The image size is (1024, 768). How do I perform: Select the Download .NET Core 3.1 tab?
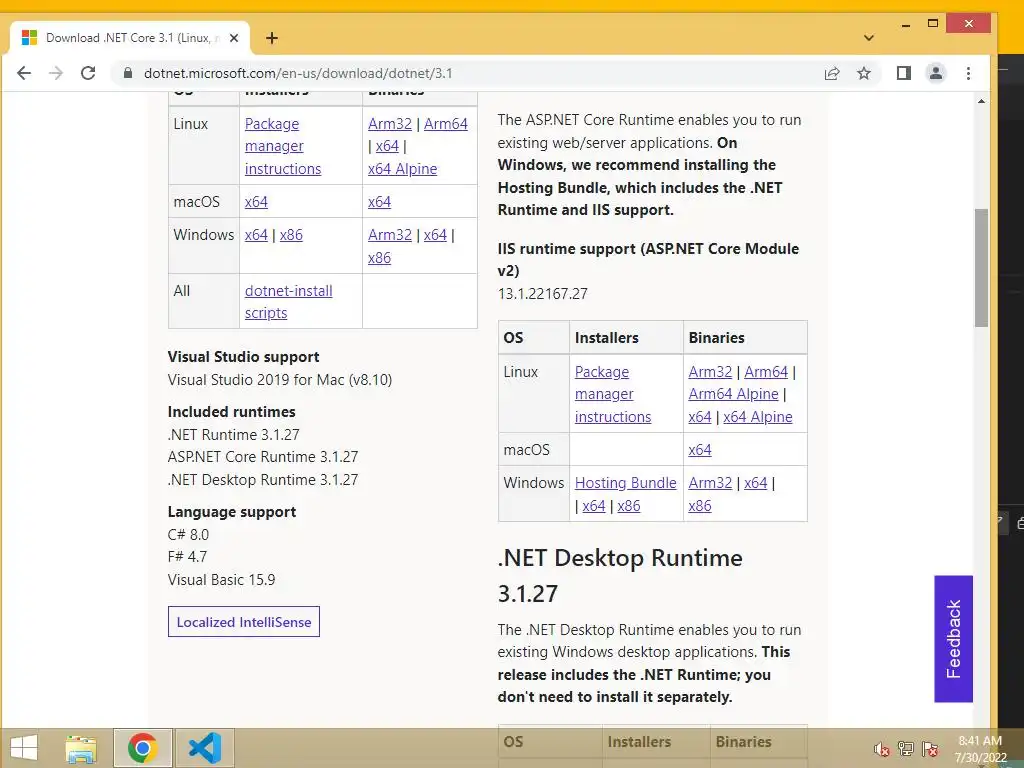point(129,38)
